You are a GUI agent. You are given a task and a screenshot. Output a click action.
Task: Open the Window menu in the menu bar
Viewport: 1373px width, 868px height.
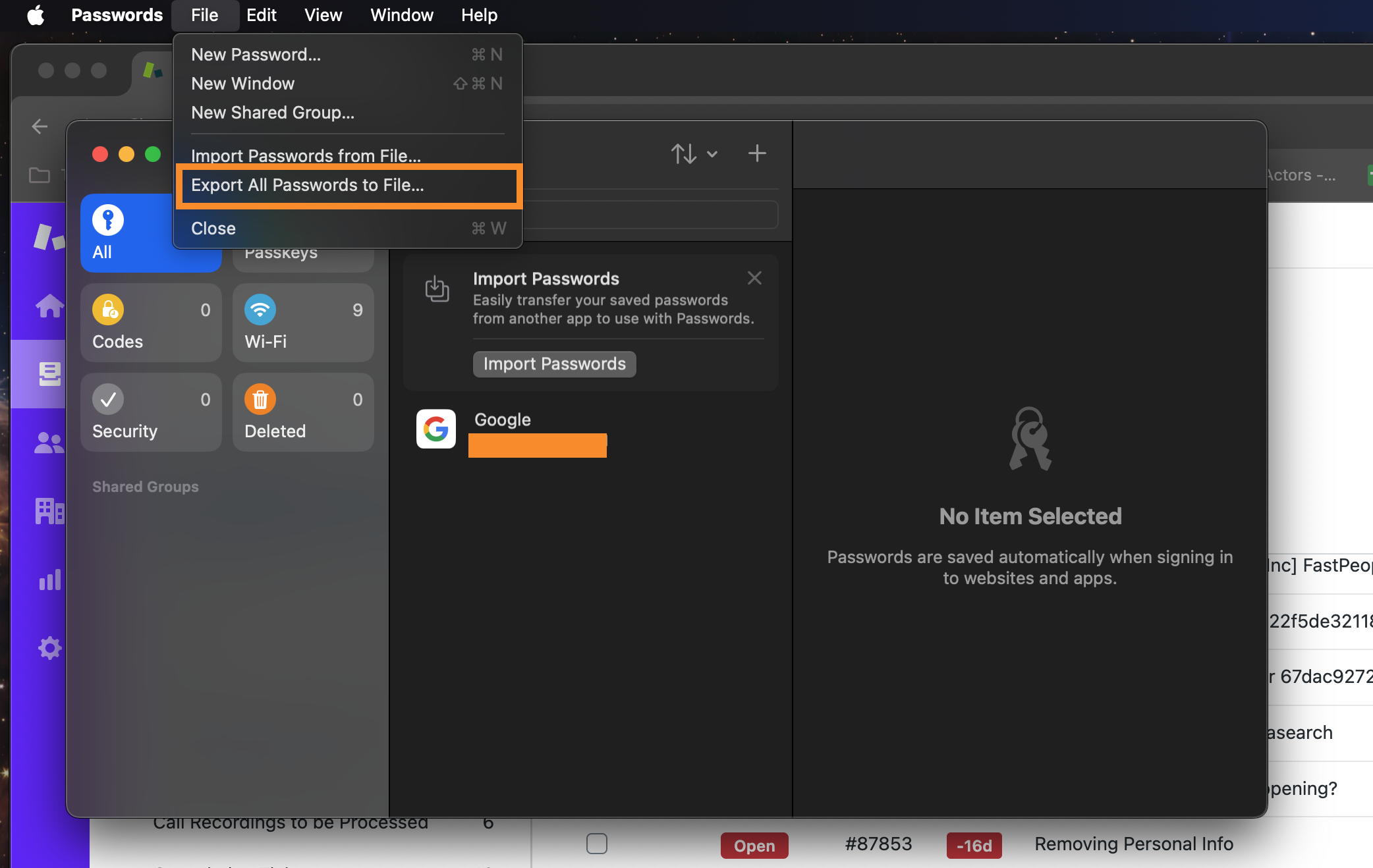(401, 14)
